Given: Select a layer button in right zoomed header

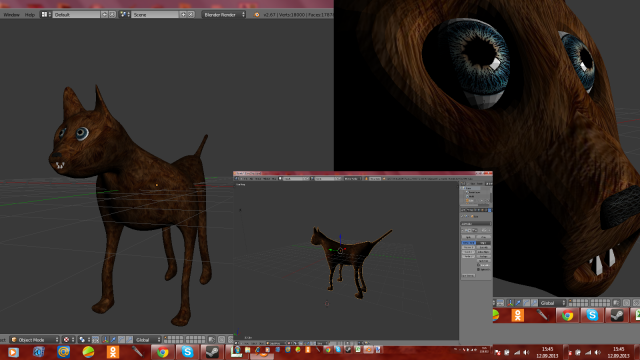Looking at the screenshot, I should [x=570, y=301].
